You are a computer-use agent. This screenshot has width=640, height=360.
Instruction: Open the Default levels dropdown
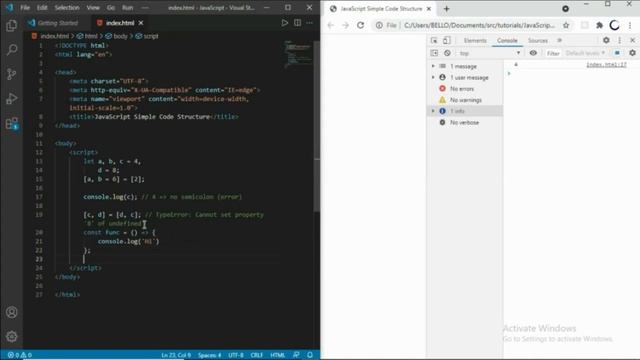(x=586, y=53)
